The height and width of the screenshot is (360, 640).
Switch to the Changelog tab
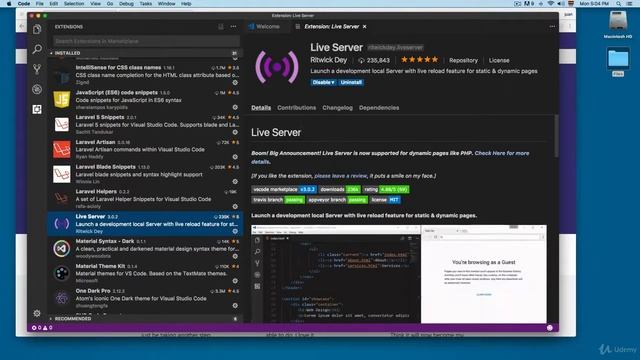click(x=338, y=108)
